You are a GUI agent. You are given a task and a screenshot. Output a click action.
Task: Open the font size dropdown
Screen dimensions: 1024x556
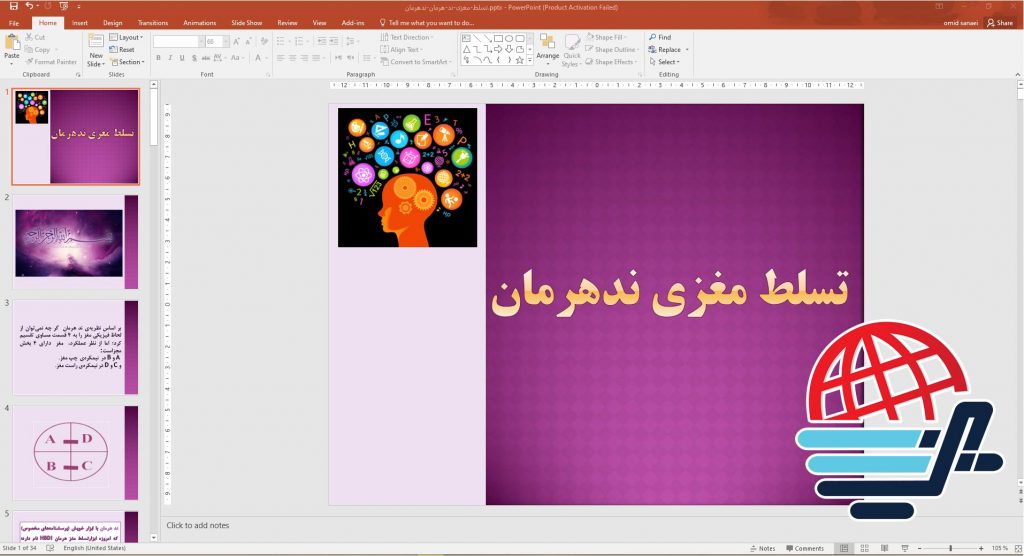225,41
